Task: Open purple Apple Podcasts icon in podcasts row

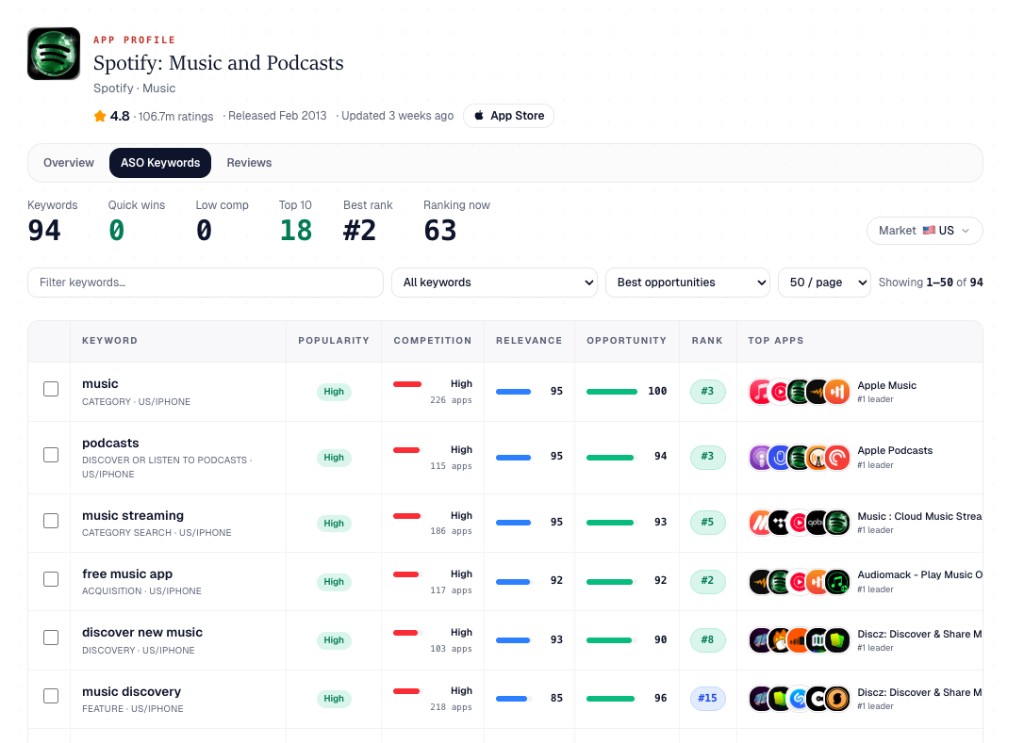Action: (x=761, y=458)
